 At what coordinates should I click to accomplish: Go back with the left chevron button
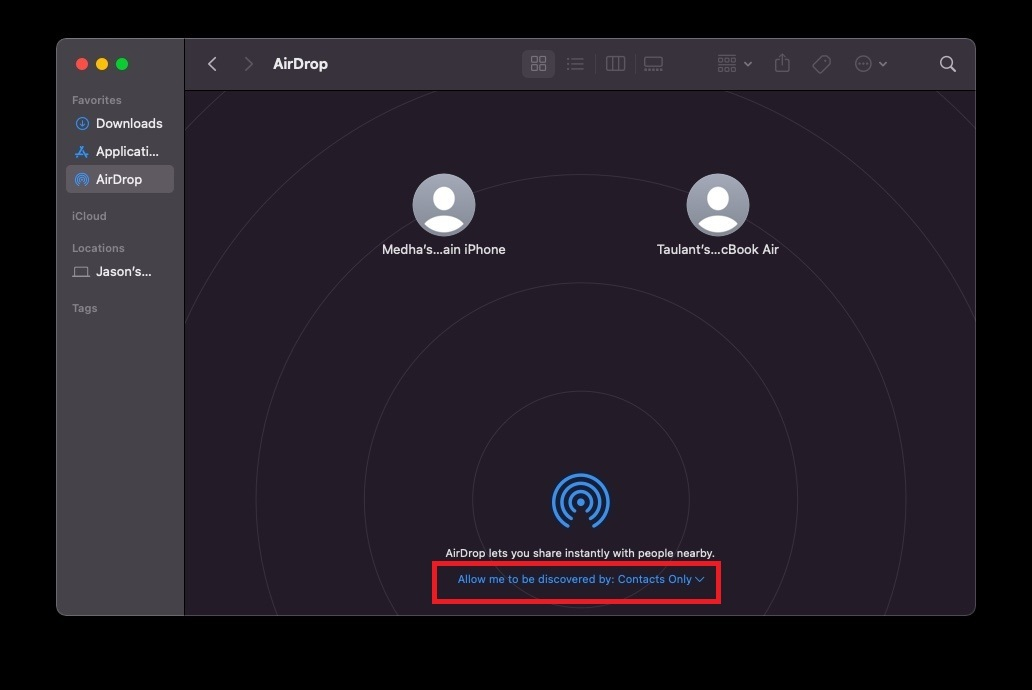click(212, 64)
